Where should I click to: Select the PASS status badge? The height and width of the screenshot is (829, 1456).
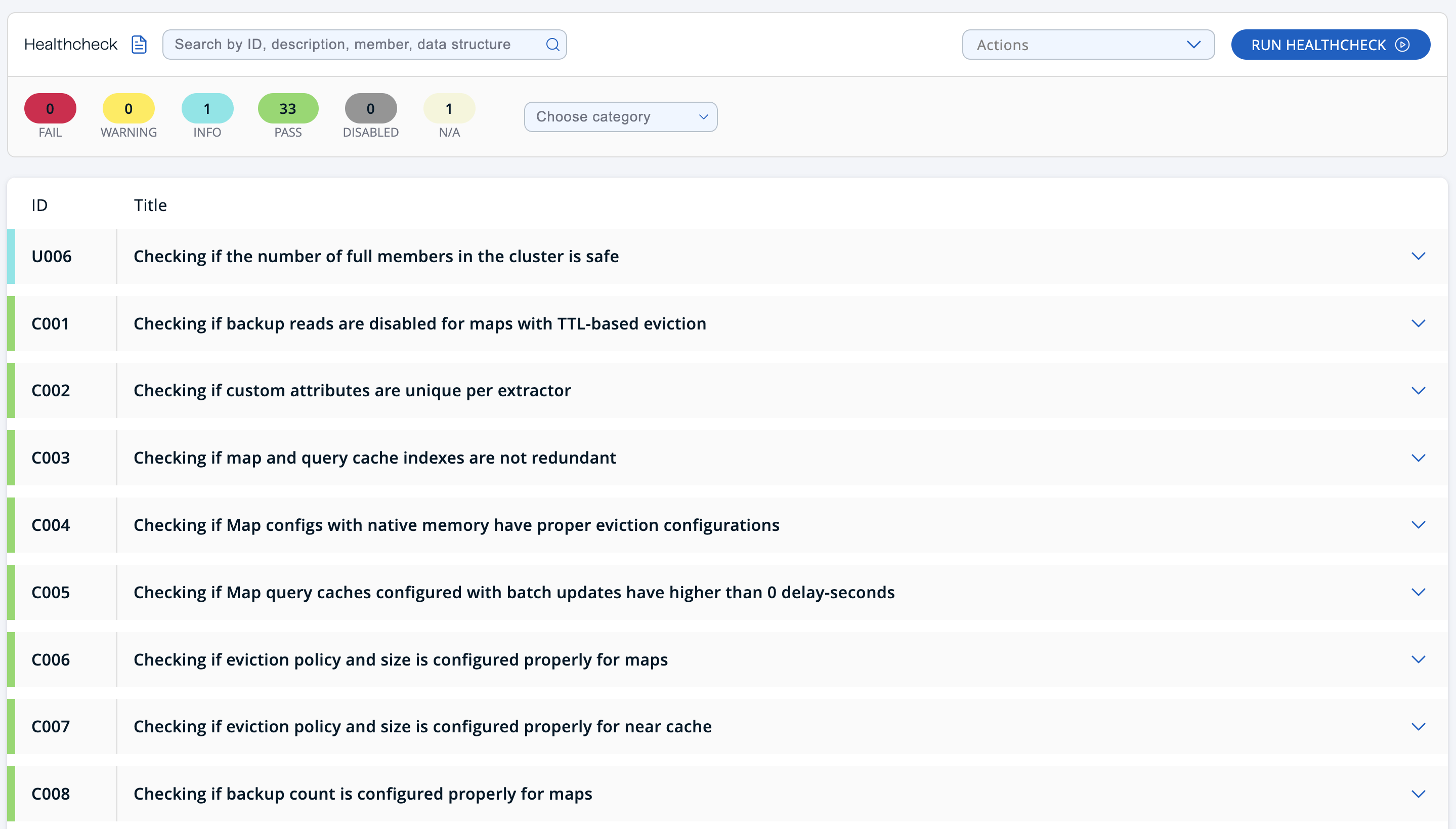tap(288, 109)
